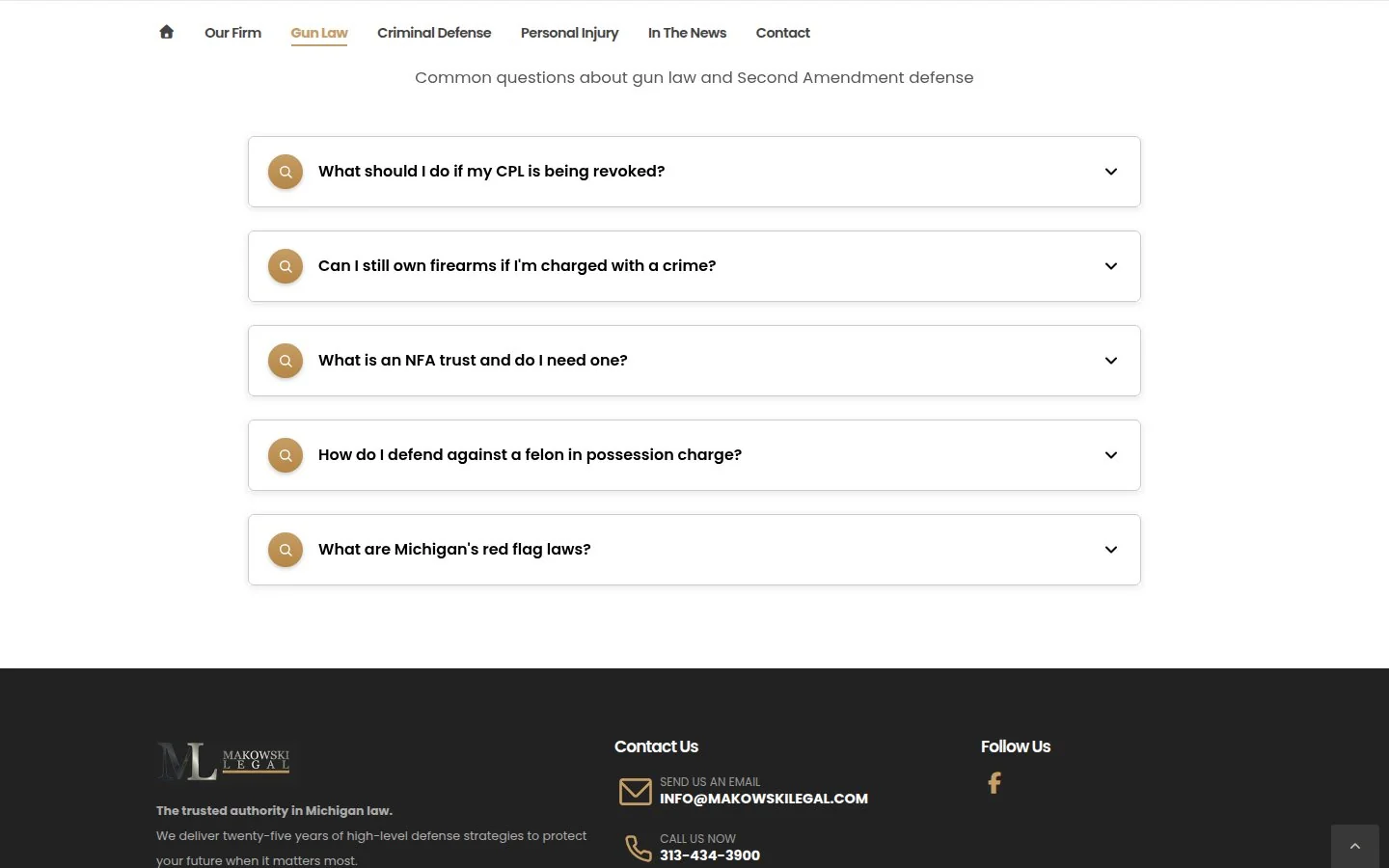Click search icon beside CPL revoked question
The width and height of the screenshot is (1389, 868).
[286, 172]
